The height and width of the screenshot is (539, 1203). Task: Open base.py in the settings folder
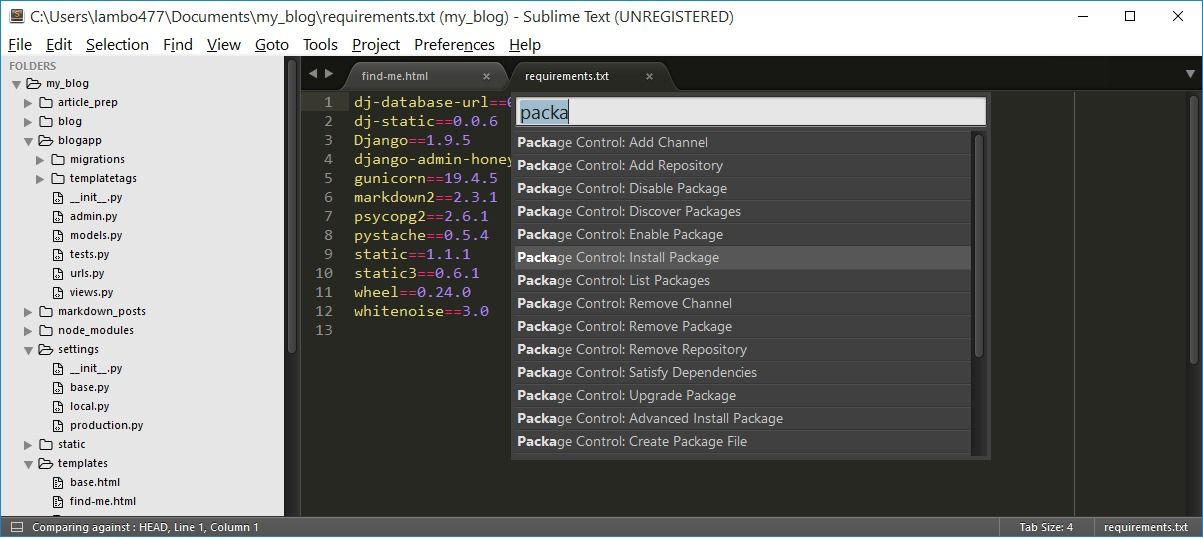pyautogui.click(x=89, y=387)
